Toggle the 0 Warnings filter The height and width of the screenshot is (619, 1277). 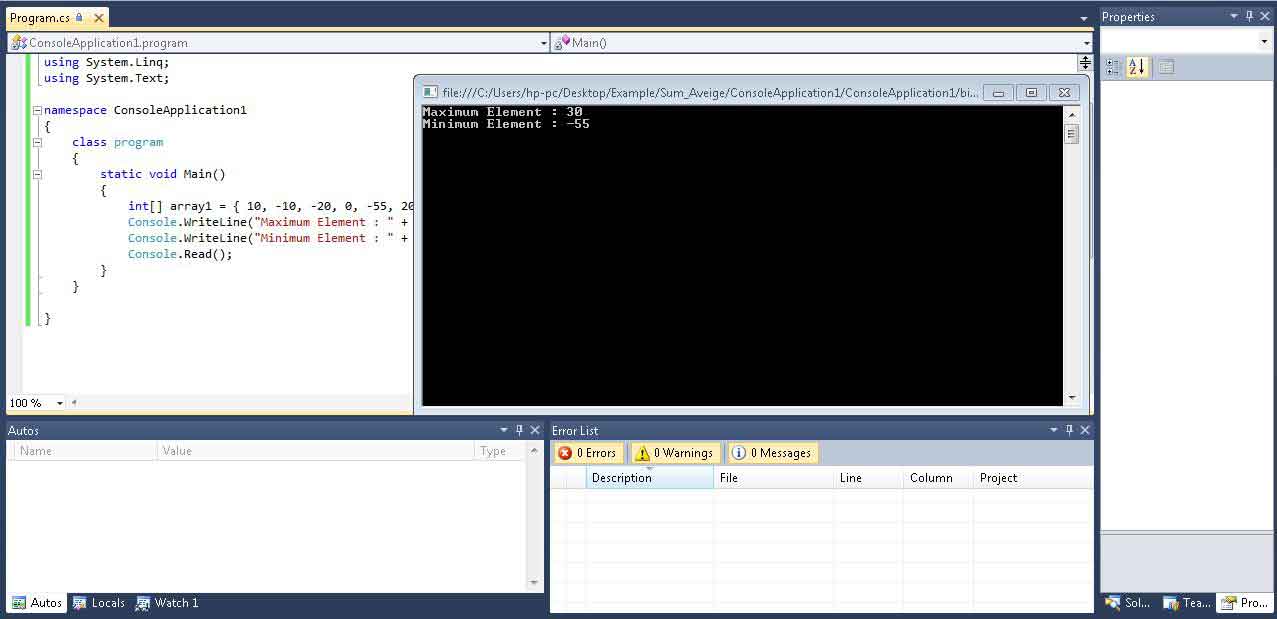(674, 453)
